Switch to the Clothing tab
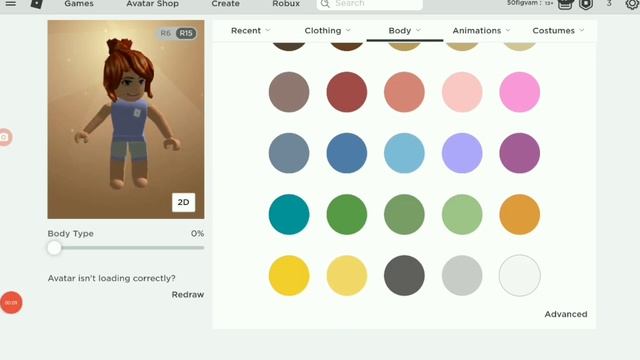 (323, 31)
